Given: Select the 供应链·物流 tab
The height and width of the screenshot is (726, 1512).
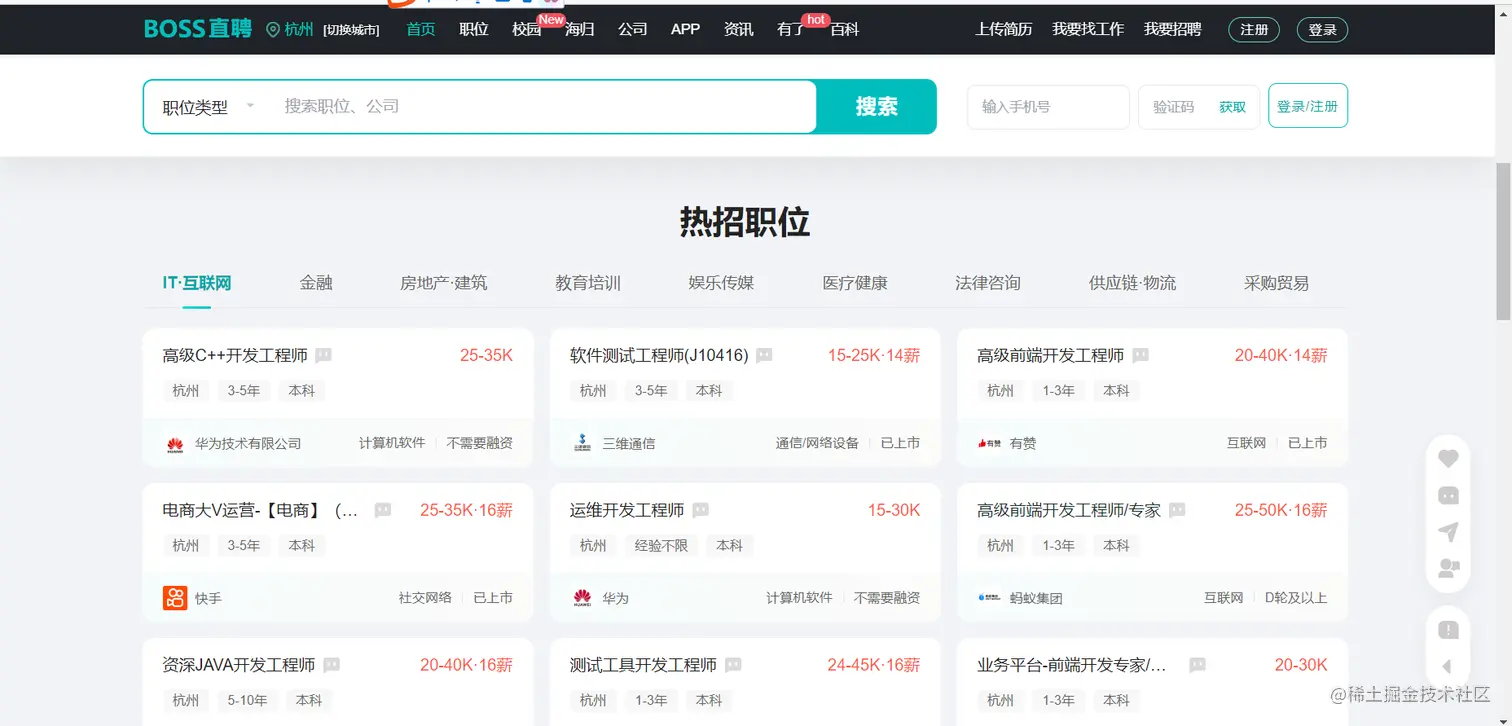Looking at the screenshot, I should click(x=1133, y=283).
